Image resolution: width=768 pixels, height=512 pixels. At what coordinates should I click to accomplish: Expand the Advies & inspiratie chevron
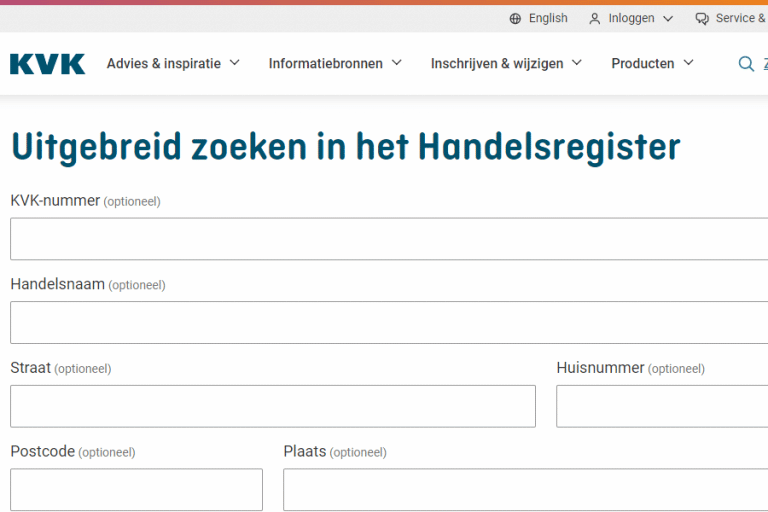click(235, 63)
